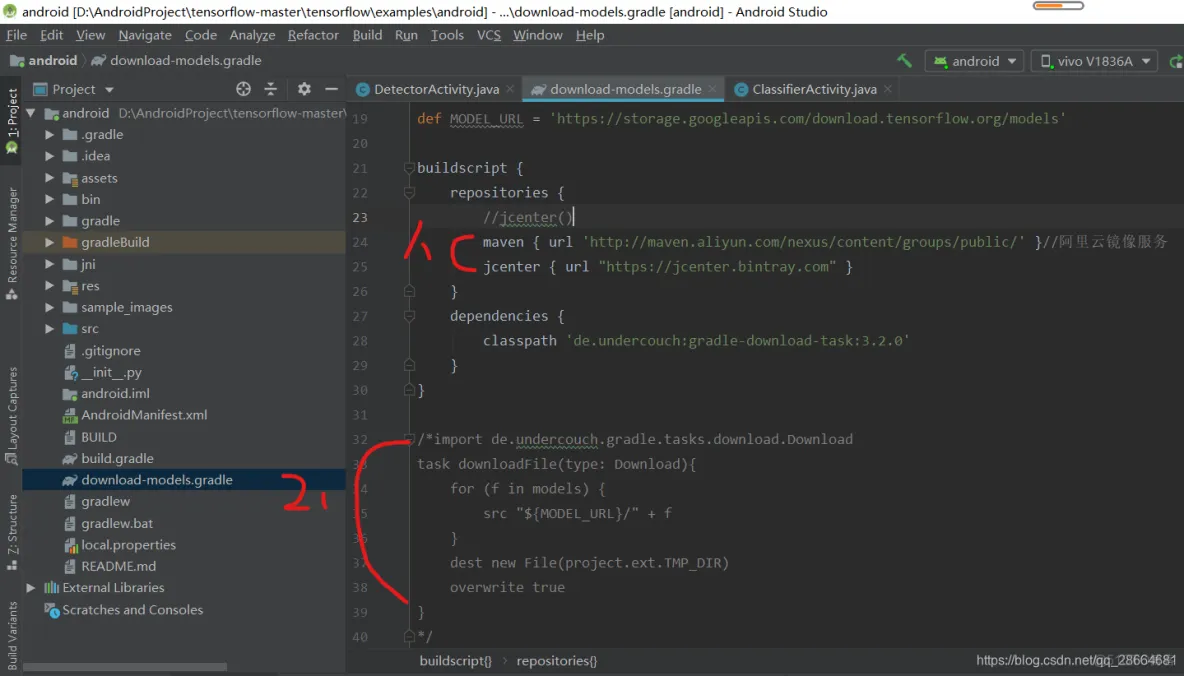Expand the jni folder
Viewport: 1184px width, 676px height.
click(49, 264)
